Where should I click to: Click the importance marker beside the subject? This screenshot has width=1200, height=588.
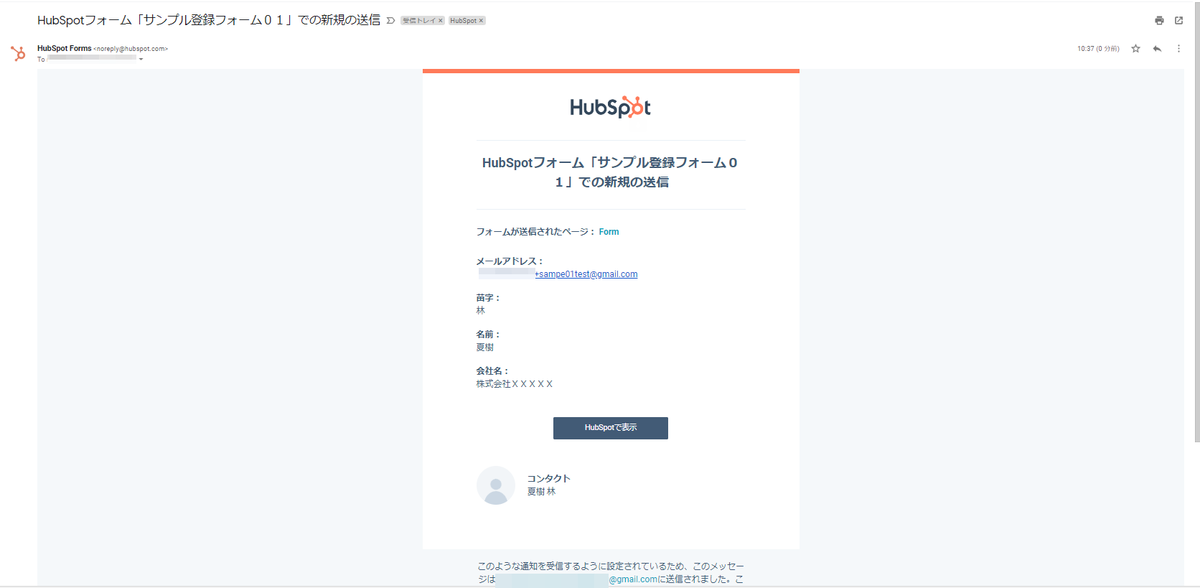390,20
